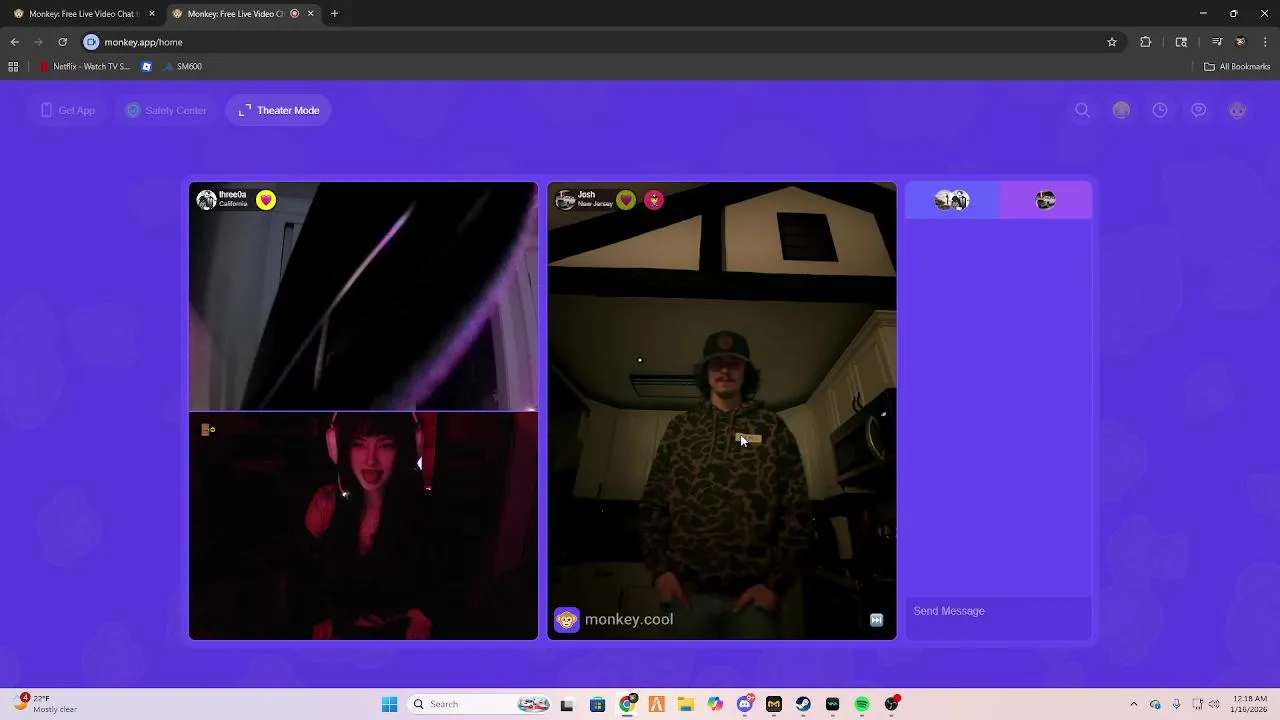Click the red badge icon next to Josh
The height and width of the screenshot is (720, 1280).
654,200
